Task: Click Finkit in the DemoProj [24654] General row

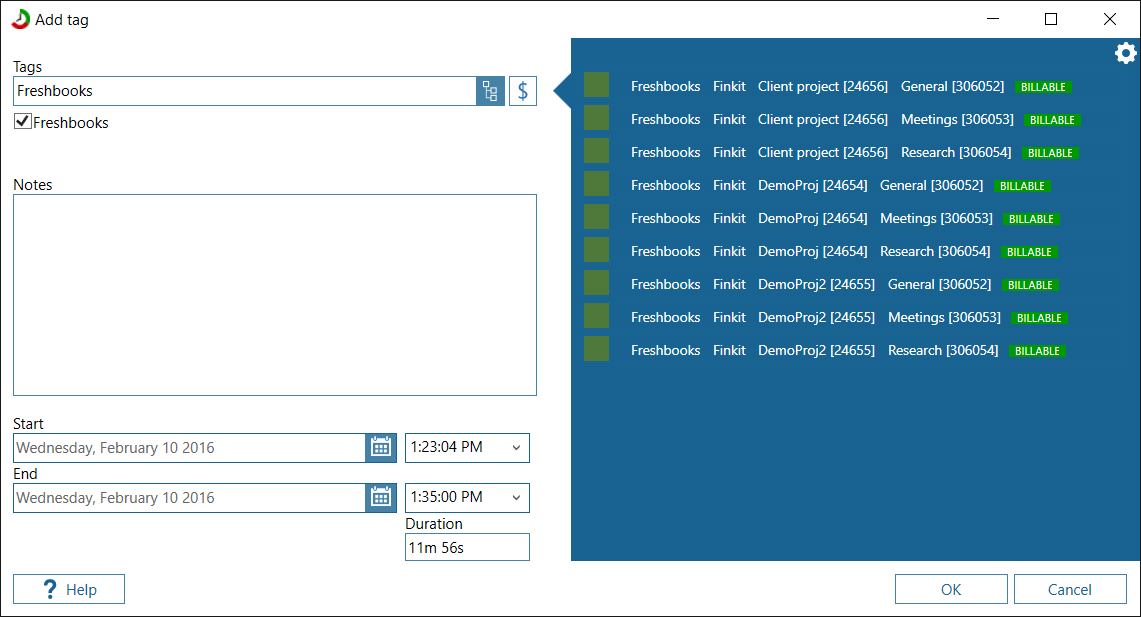Action: [729, 186]
